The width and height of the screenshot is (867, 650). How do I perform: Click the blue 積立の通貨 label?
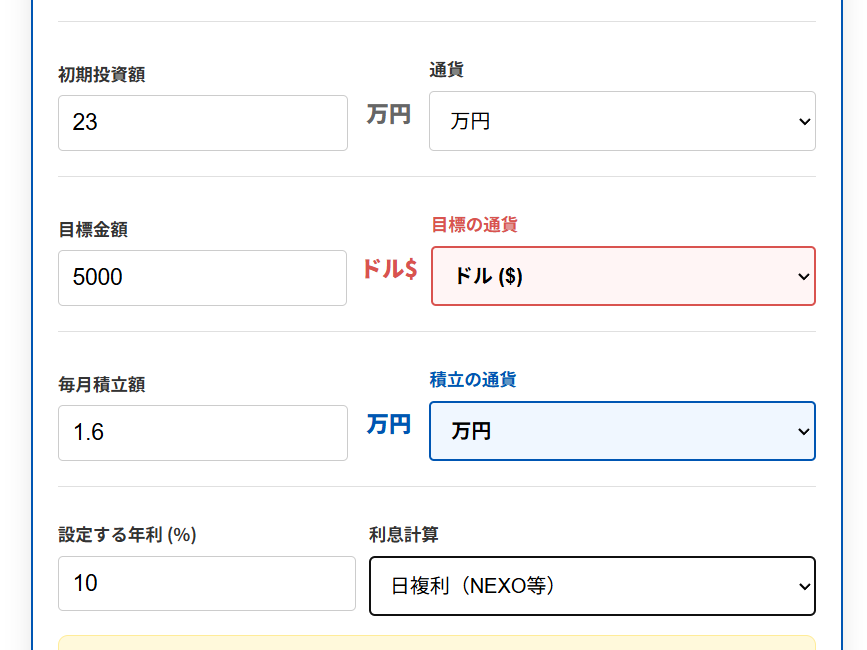[473, 380]
